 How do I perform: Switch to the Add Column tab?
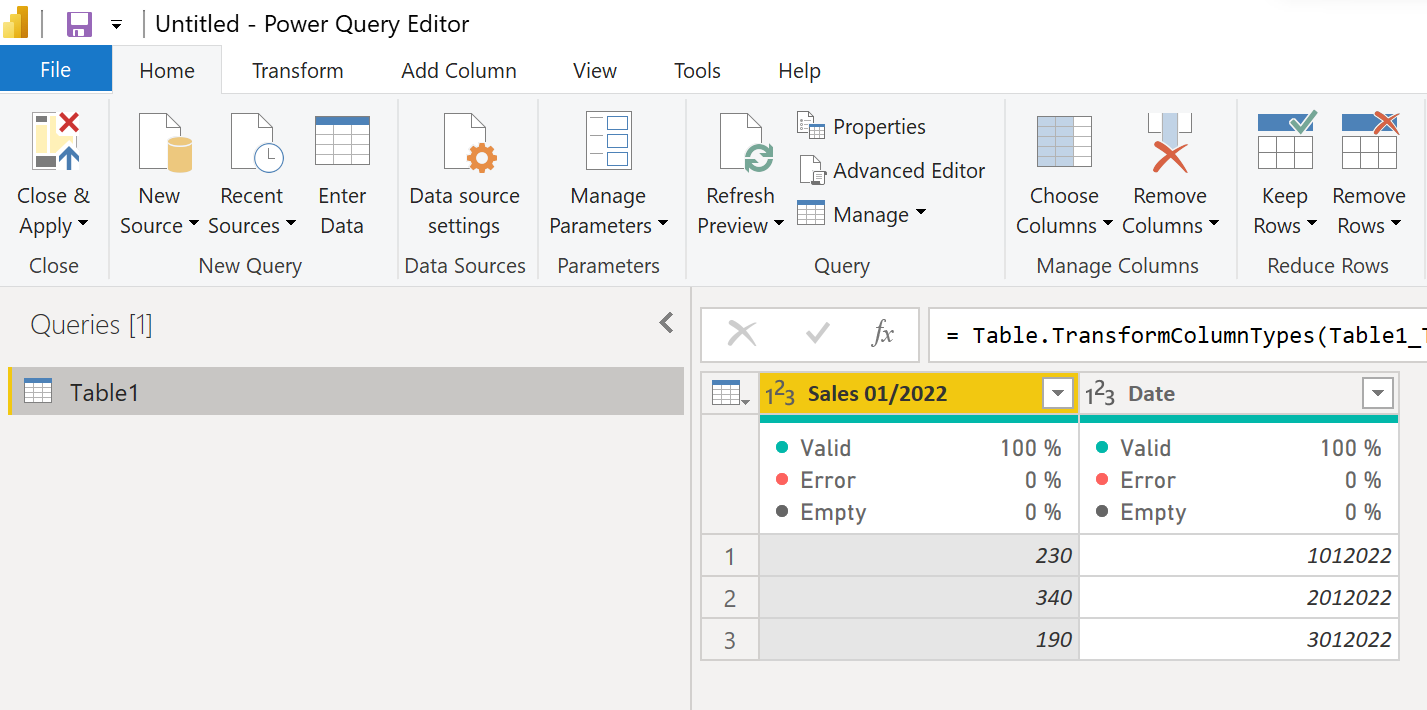(459, 70)
